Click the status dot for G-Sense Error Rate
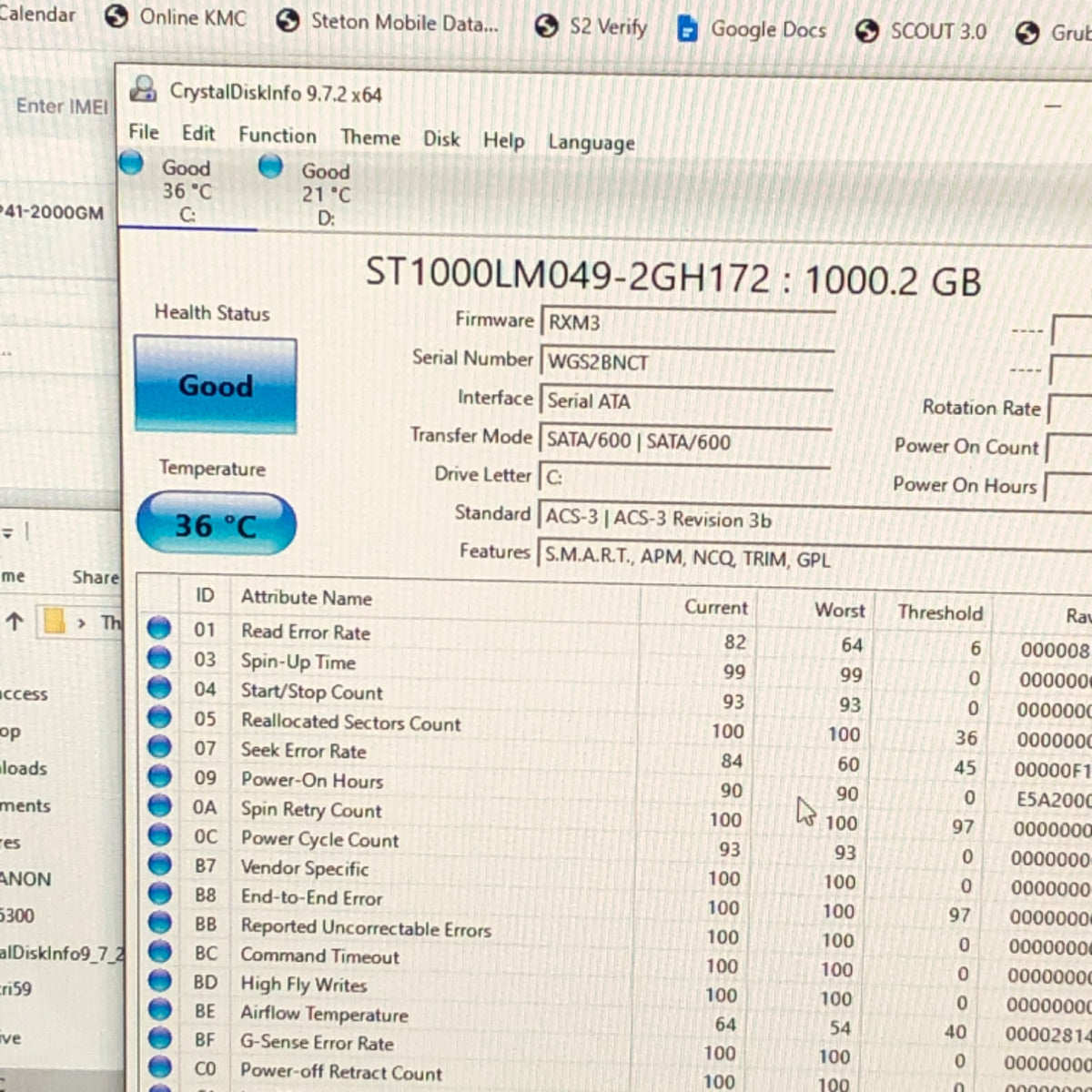This screenshot has width=1092, height=1092. click(x=159, y=1037)
